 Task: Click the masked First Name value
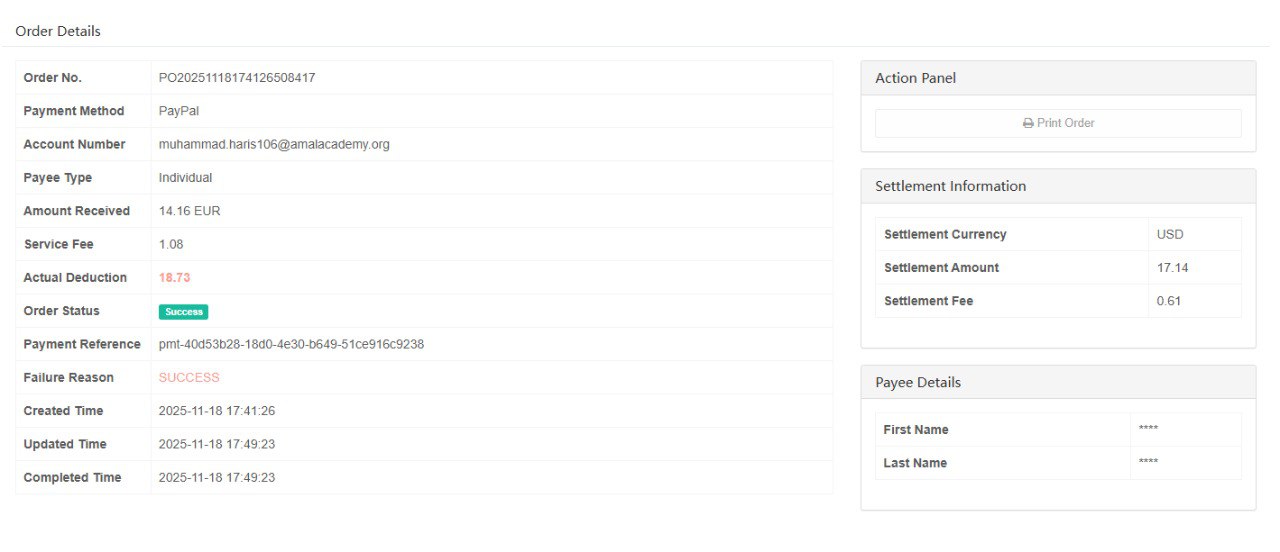(1148, 429)
